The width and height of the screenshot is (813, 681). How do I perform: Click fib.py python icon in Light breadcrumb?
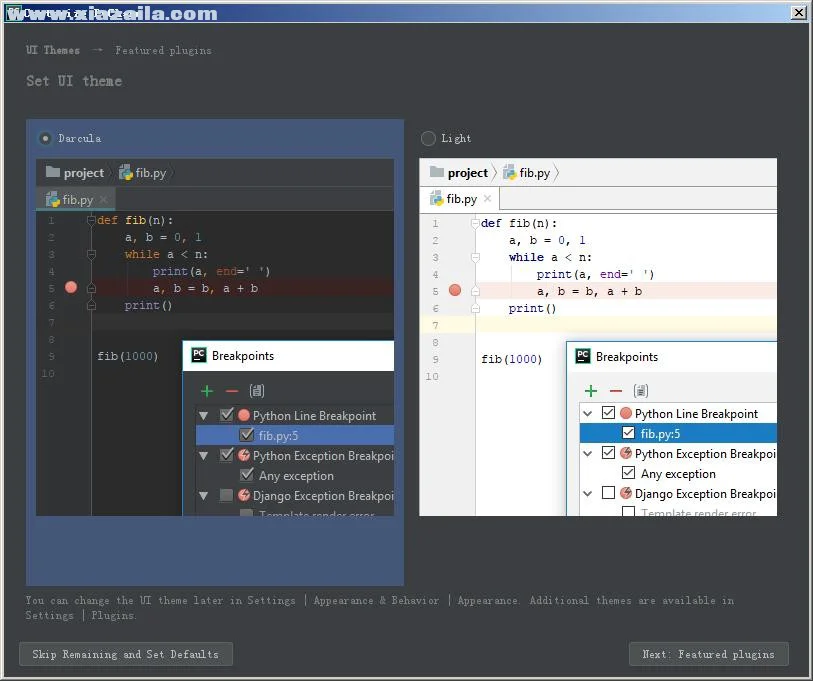pos(510,172)
